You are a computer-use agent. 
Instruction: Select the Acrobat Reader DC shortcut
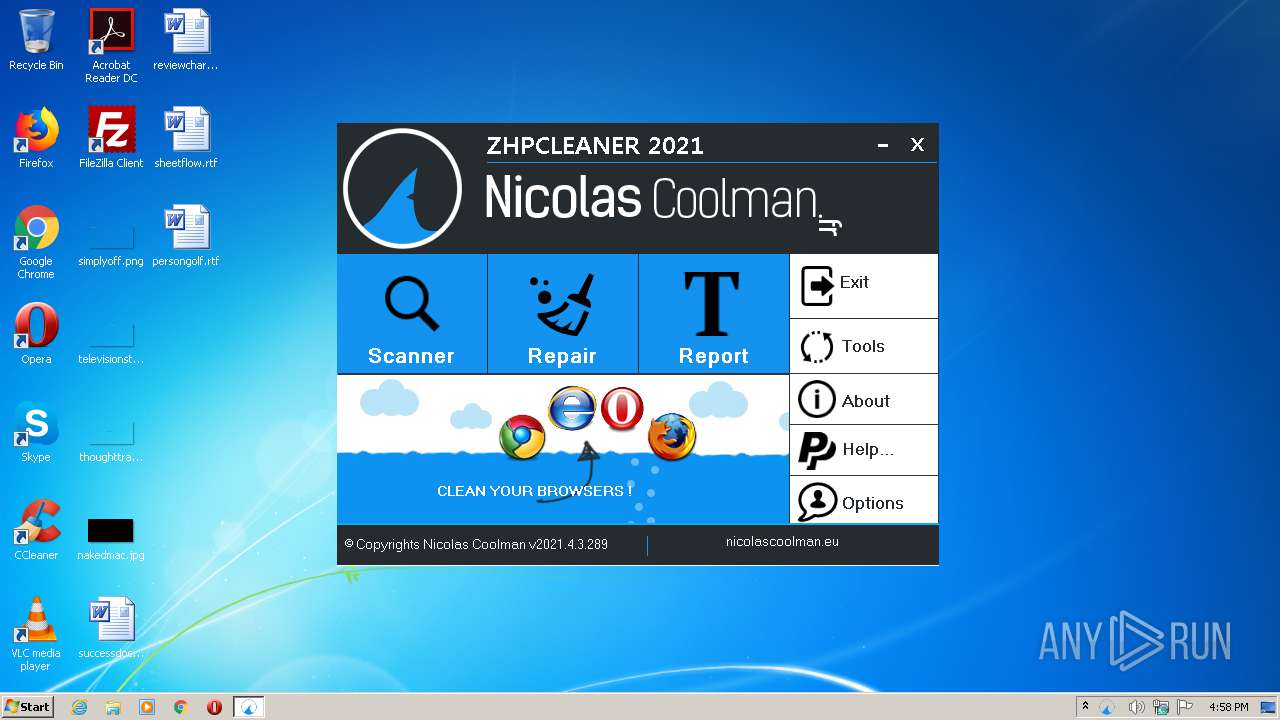(x=111, y=46)
